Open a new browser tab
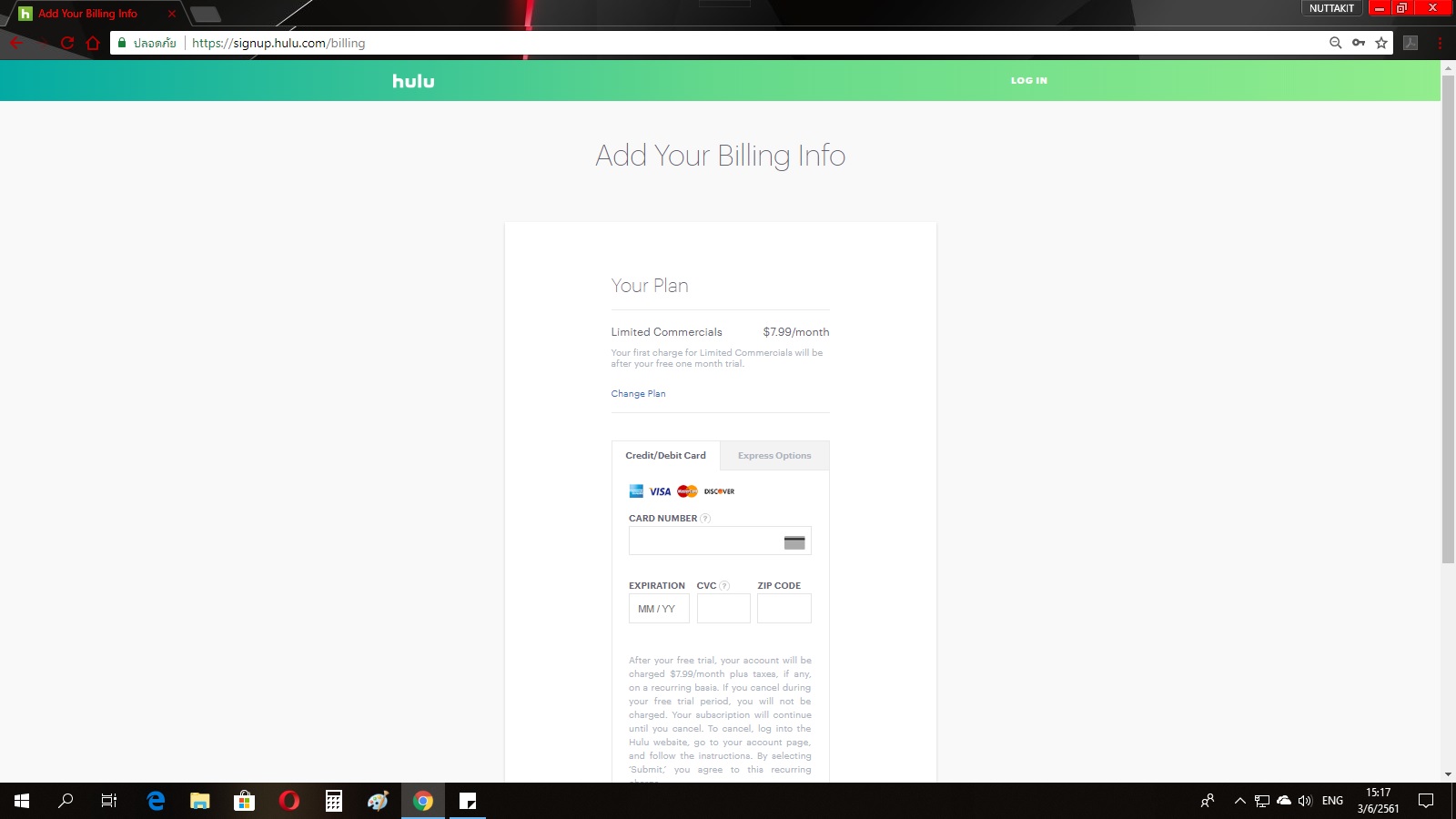The width and height of the screenshot is (1456, 819). (x=206, y=14)
